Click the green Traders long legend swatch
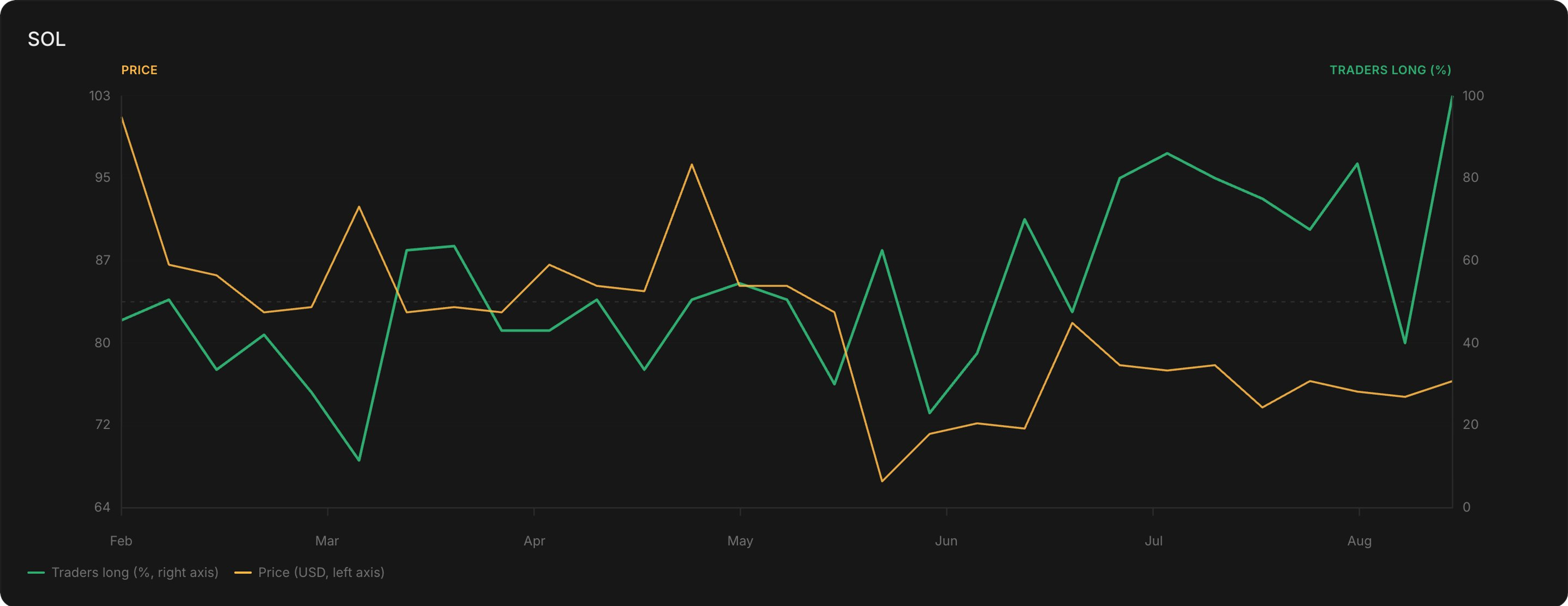 point(36,573)
